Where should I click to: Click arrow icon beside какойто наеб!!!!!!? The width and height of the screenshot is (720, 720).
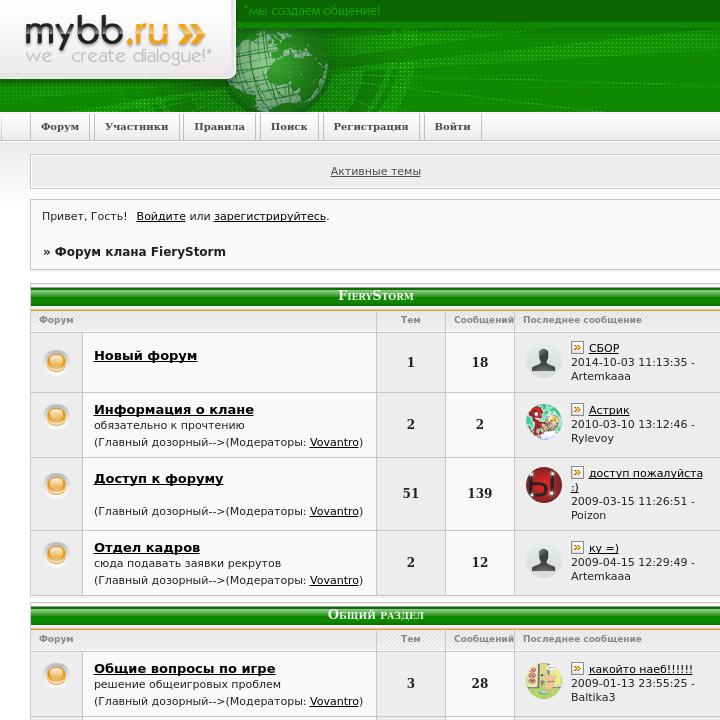pos(577,668)
